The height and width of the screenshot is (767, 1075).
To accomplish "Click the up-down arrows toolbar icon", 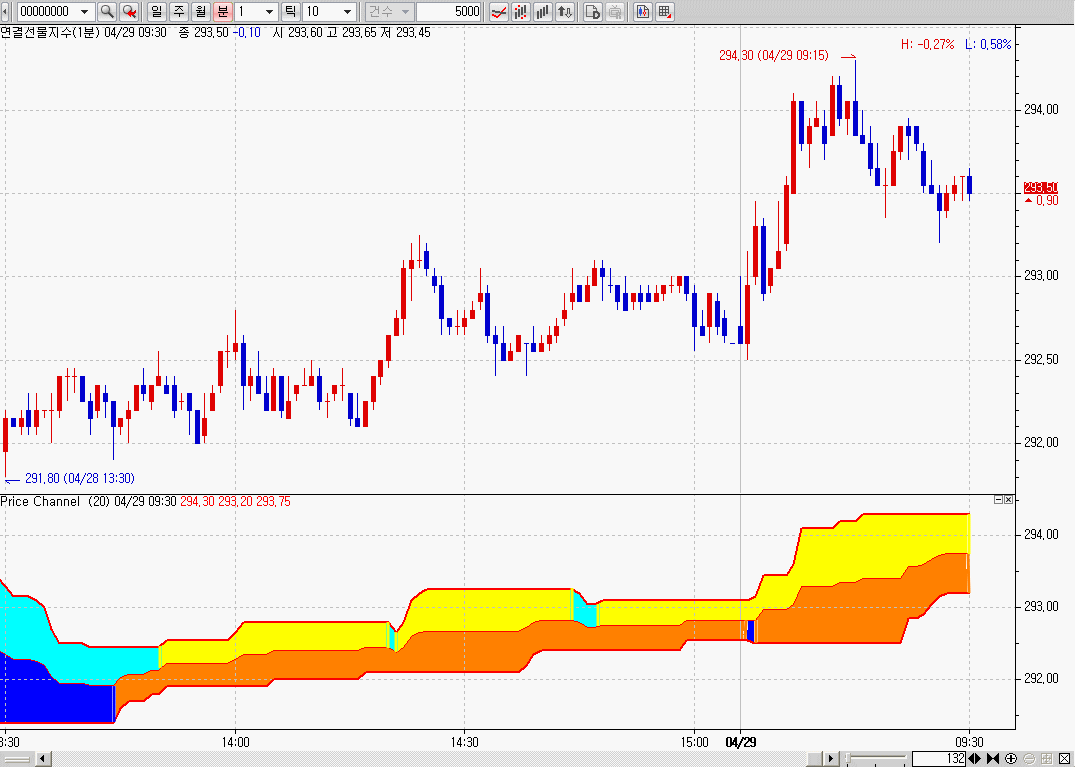I will point(565,12).
